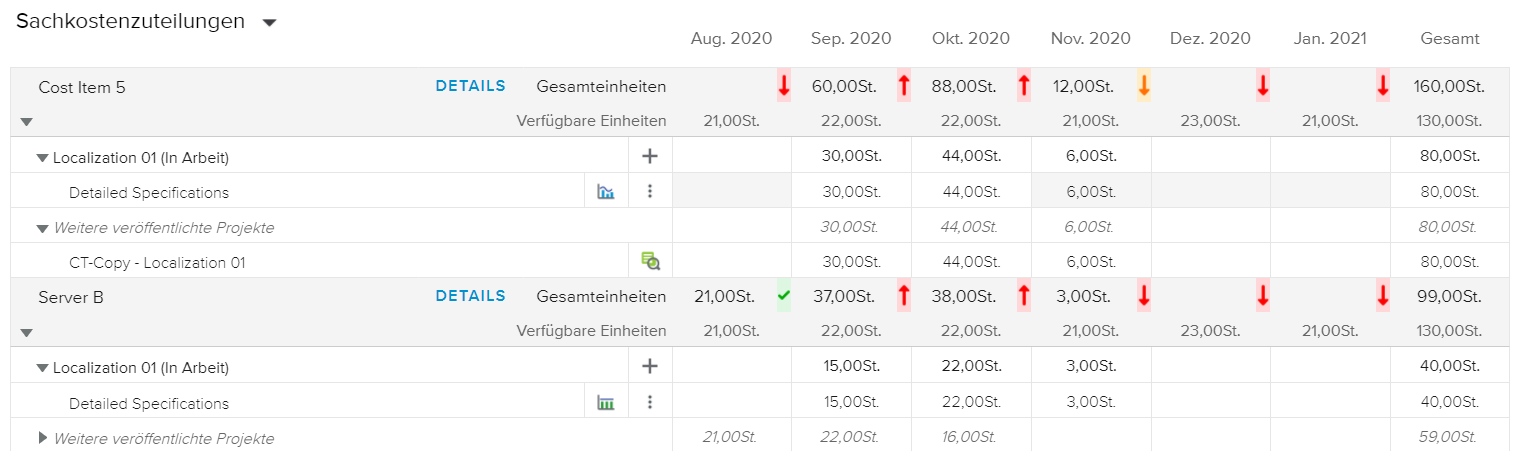Screen dimensions: 1514x451
Task: Open chart icon for Cost Item 5 Detailed Specifications
Action: click(x=606, y=192)
